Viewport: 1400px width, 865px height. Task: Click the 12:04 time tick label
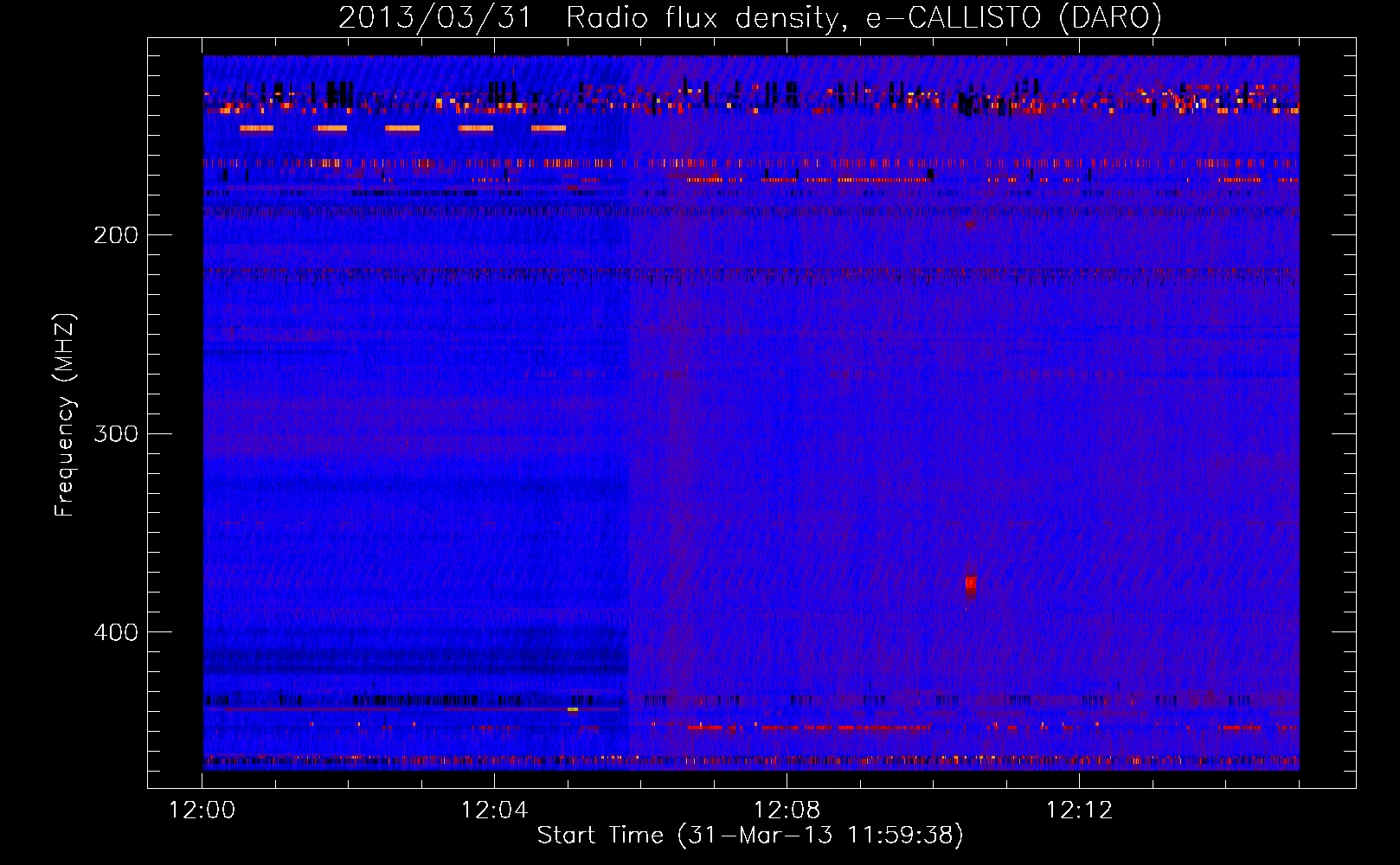tap(494, 810)
